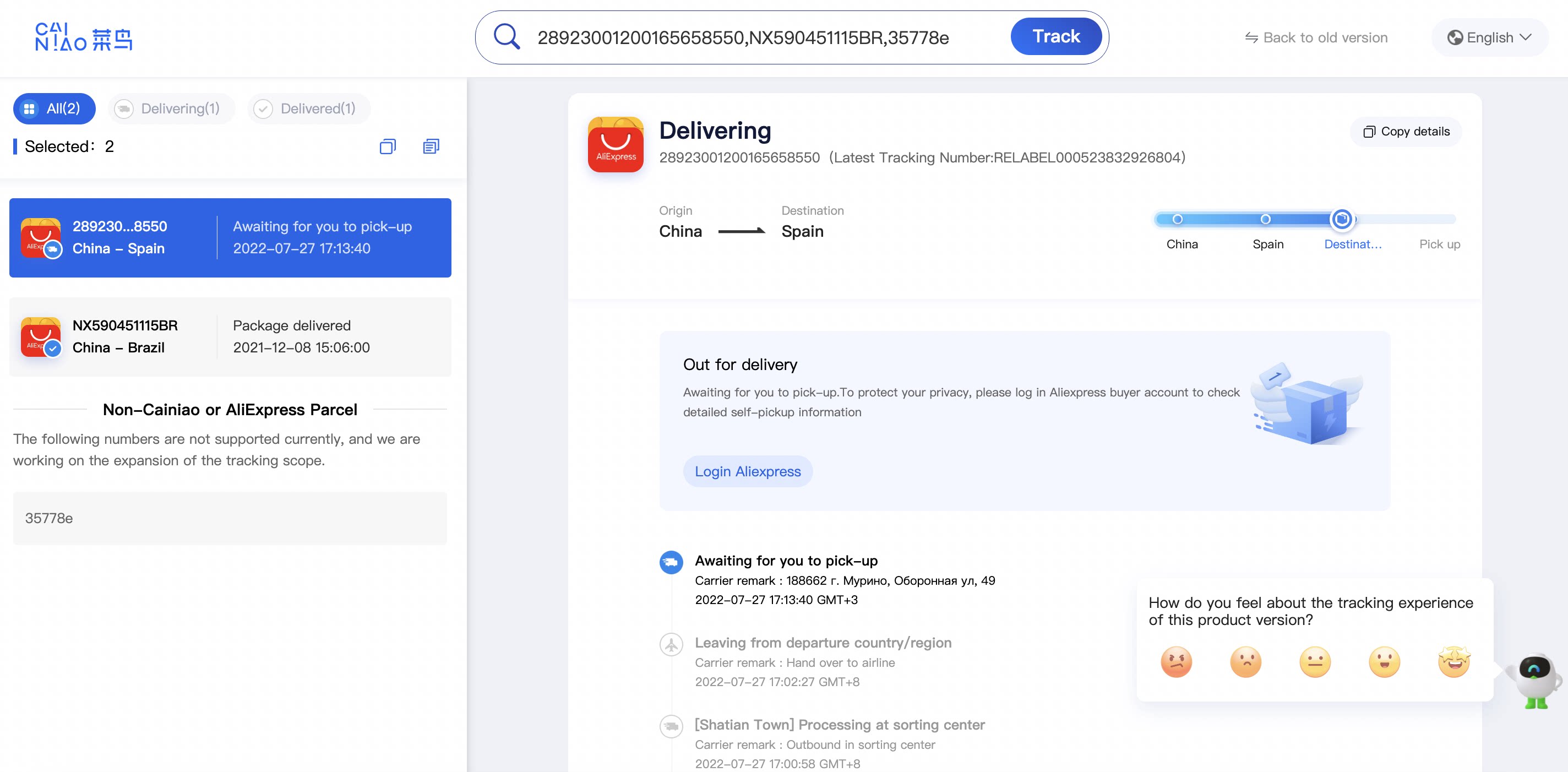
Task: Rate experience with the angry face emoji
Action: (x=1176, y=662)
